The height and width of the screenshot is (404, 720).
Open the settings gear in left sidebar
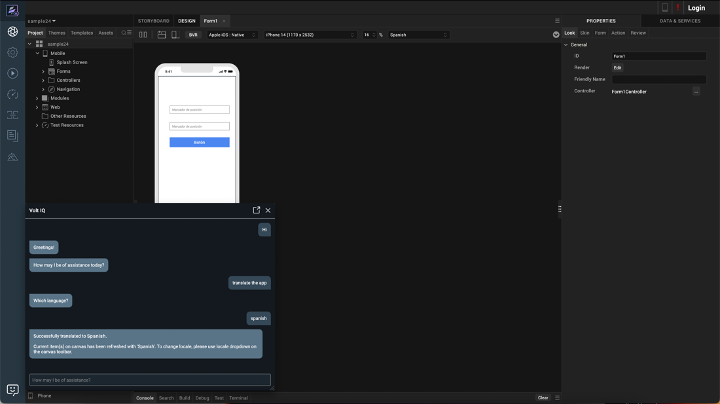click(12, 52)
